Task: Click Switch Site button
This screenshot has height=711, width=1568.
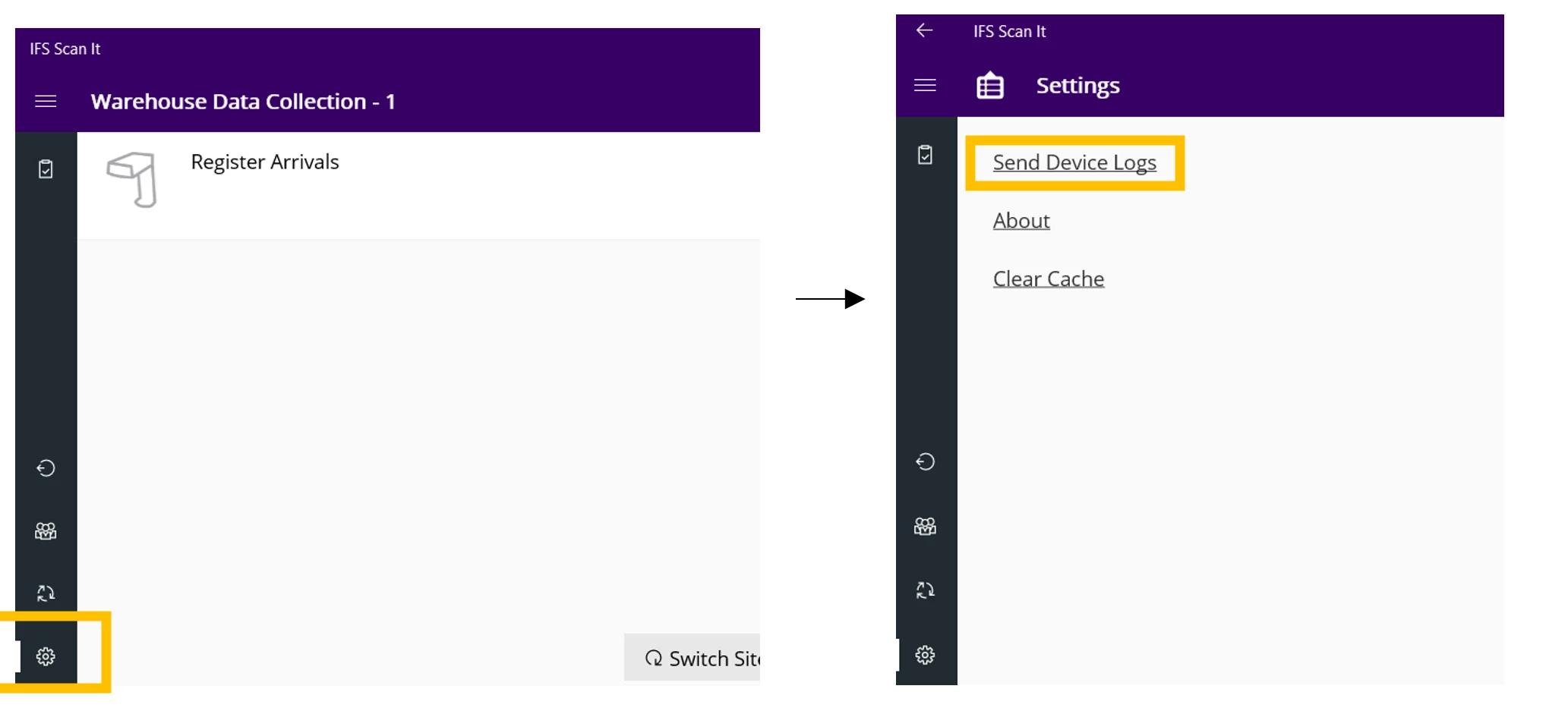Action: [692, 657]
